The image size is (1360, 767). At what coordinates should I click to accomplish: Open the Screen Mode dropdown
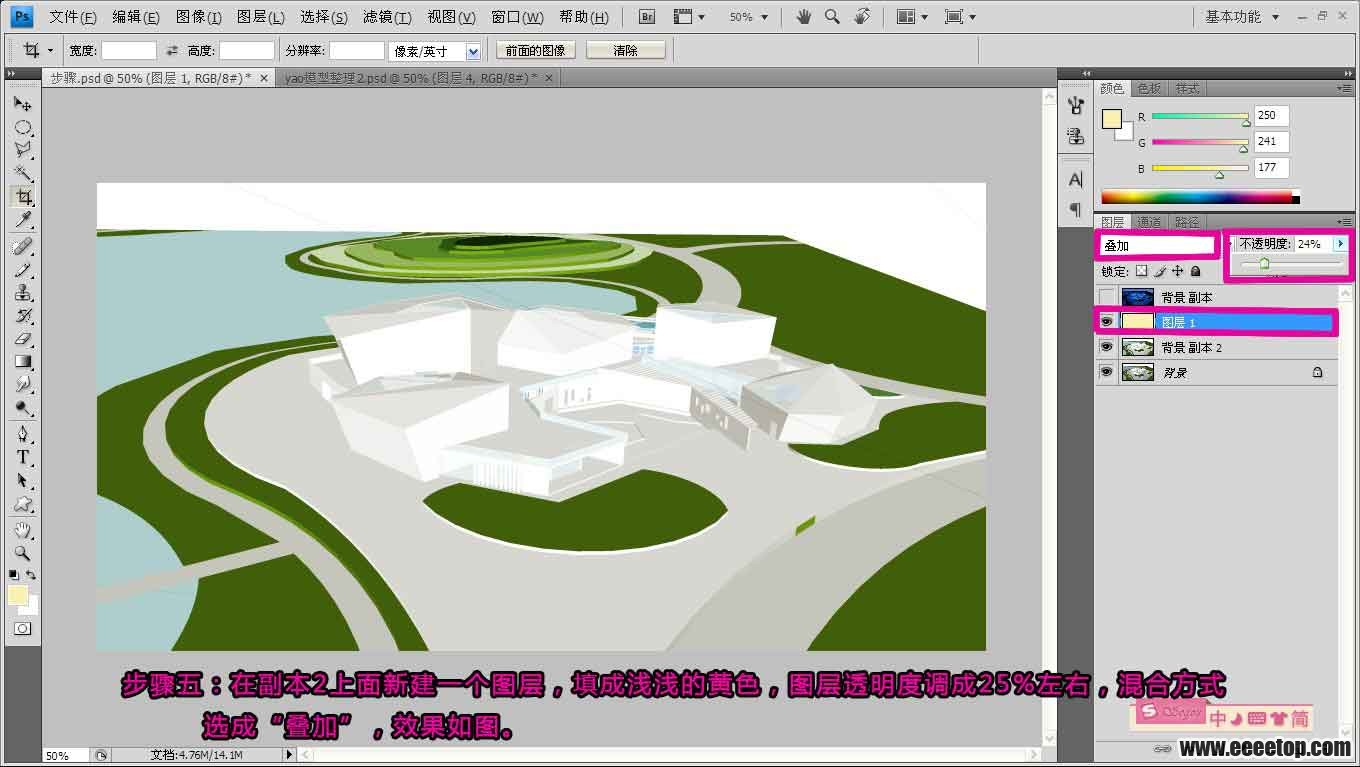[960, 17]
